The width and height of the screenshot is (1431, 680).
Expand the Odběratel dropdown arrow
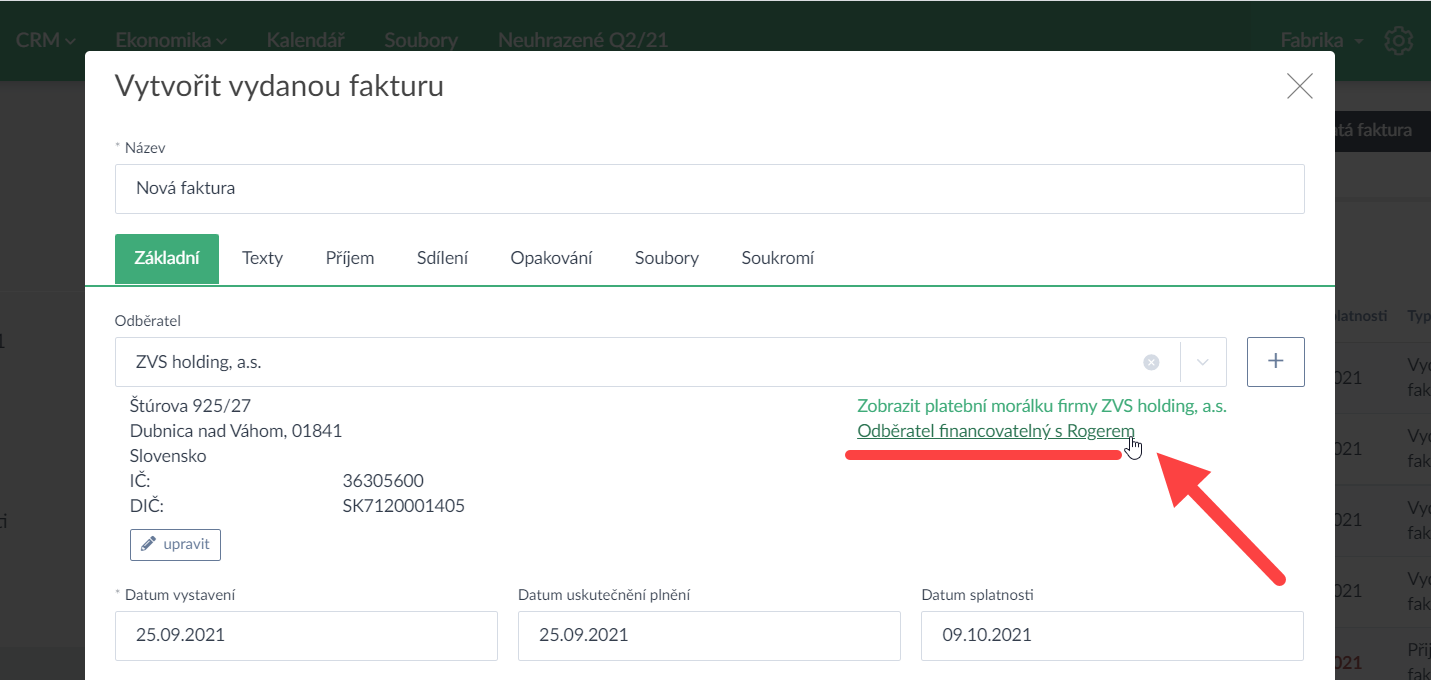click(x=1203, y=362)
